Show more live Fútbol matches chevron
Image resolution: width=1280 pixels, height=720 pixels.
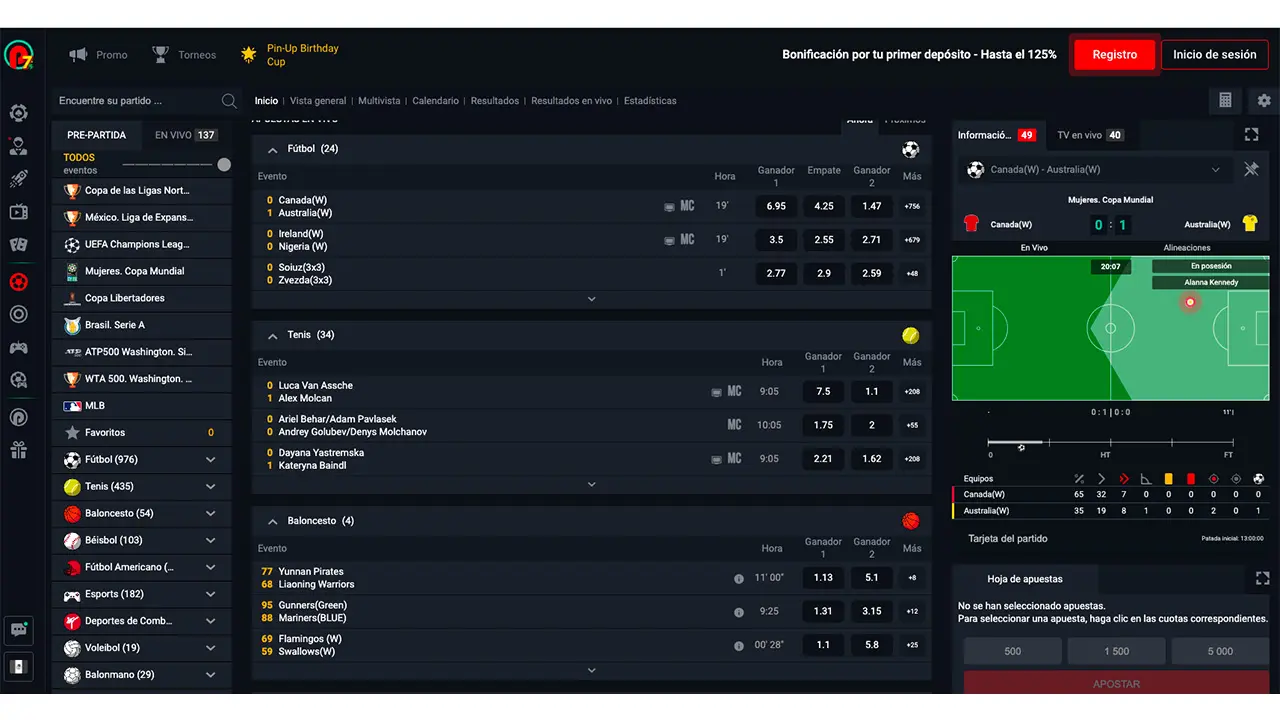coord(591,299)
